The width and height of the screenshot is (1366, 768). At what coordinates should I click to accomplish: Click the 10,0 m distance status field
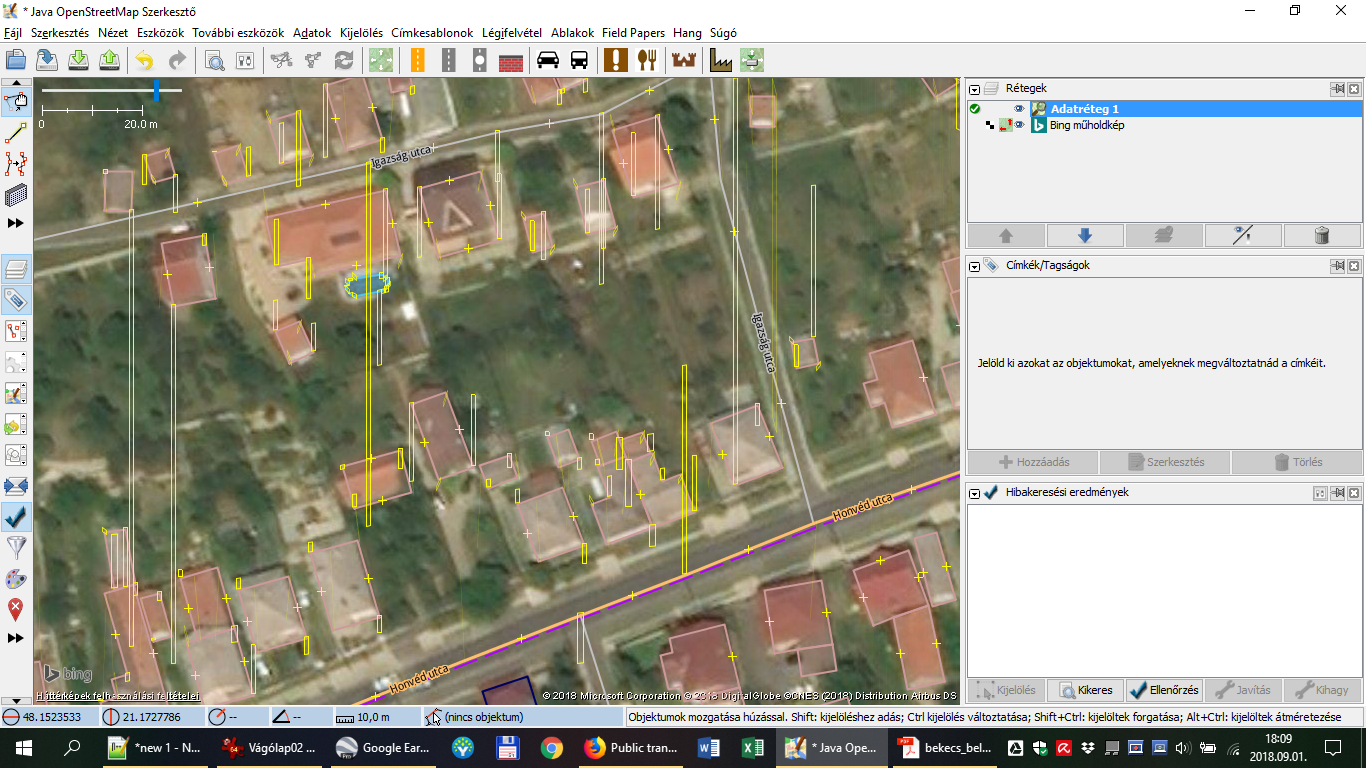point(375,717)
